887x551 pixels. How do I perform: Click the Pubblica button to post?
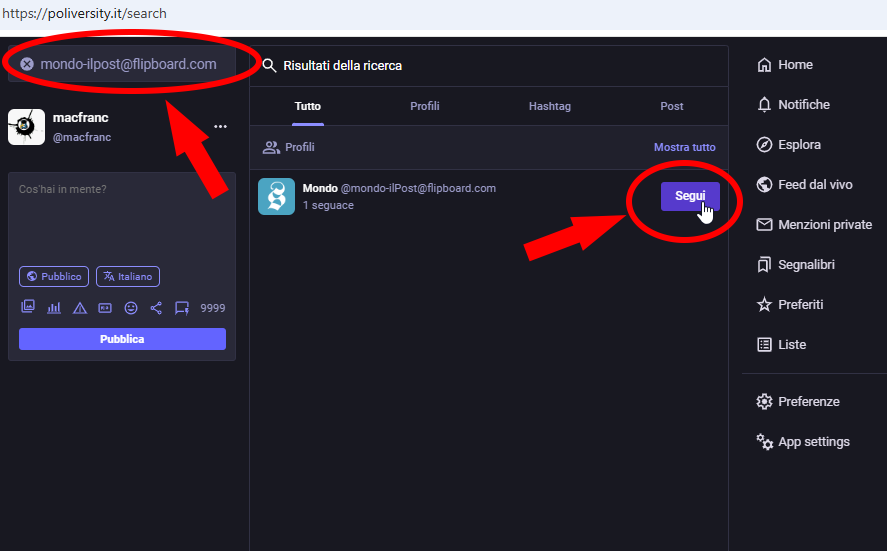pyautogui.click(x=122, y=339)
